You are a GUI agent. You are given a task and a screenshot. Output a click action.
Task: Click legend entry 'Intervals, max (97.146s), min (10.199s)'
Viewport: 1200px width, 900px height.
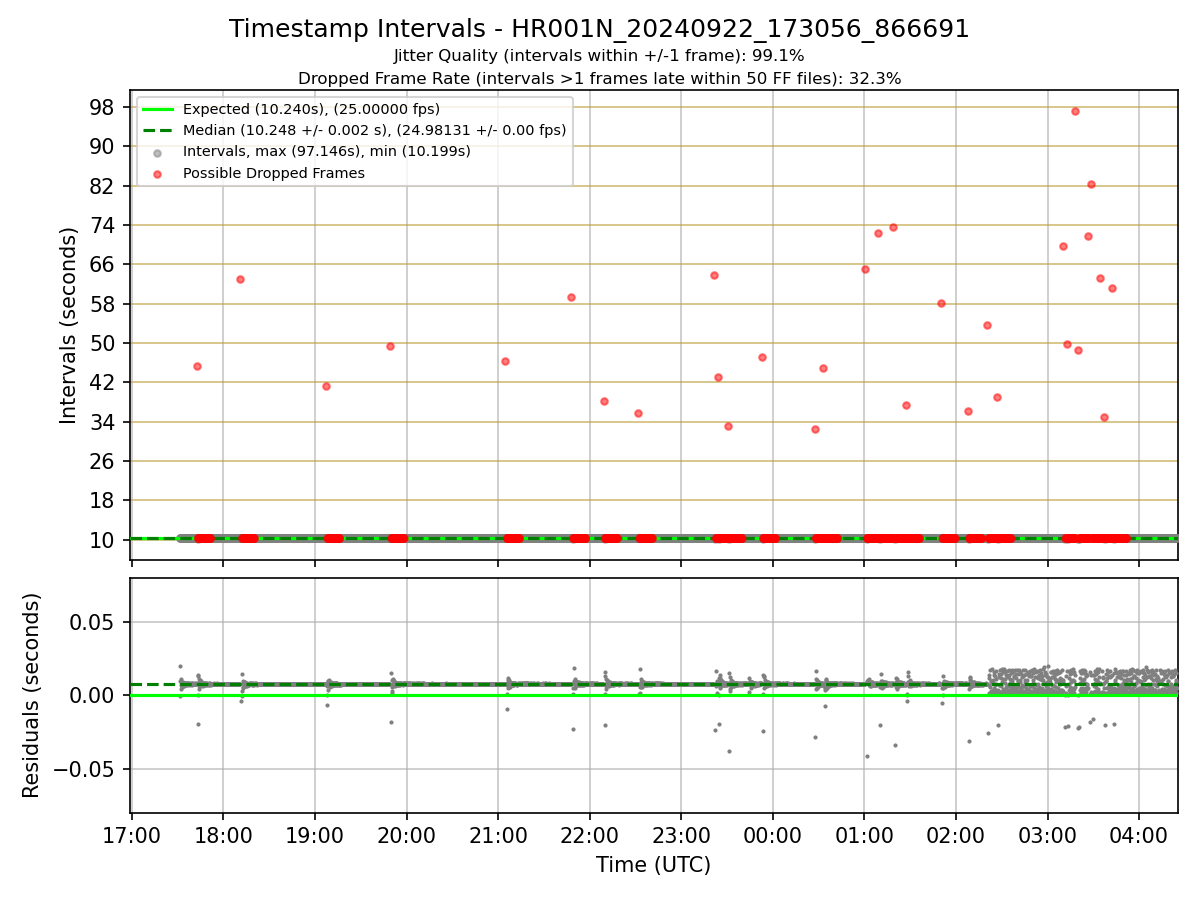point(326,151)
